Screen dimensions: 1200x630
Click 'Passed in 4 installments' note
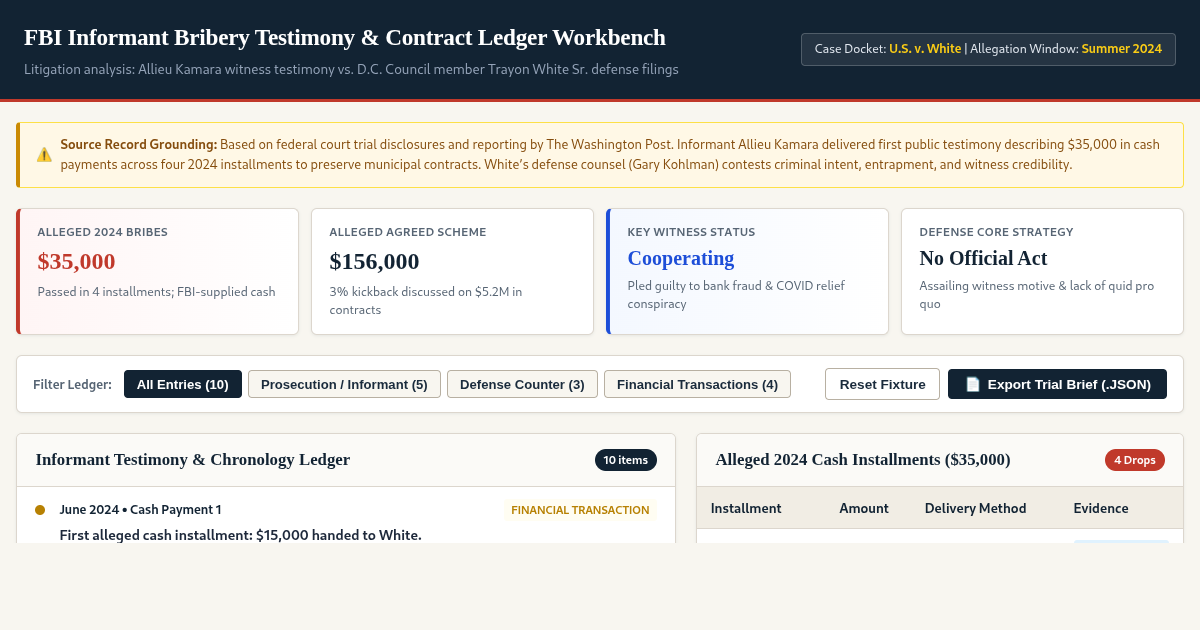[x=156, y=292]
